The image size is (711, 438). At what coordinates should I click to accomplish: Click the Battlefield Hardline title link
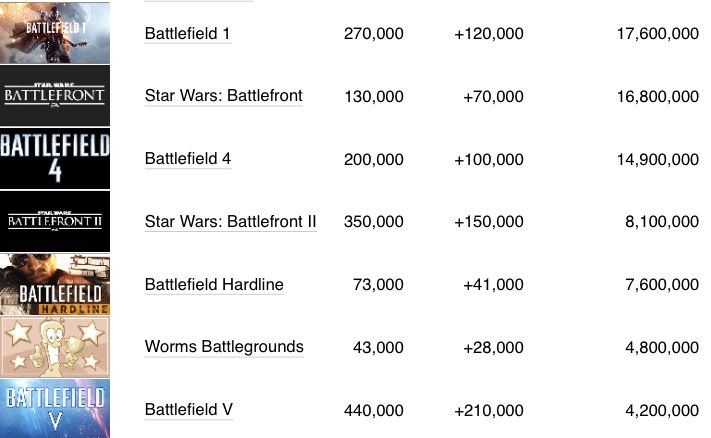click(x=214, y=285)
